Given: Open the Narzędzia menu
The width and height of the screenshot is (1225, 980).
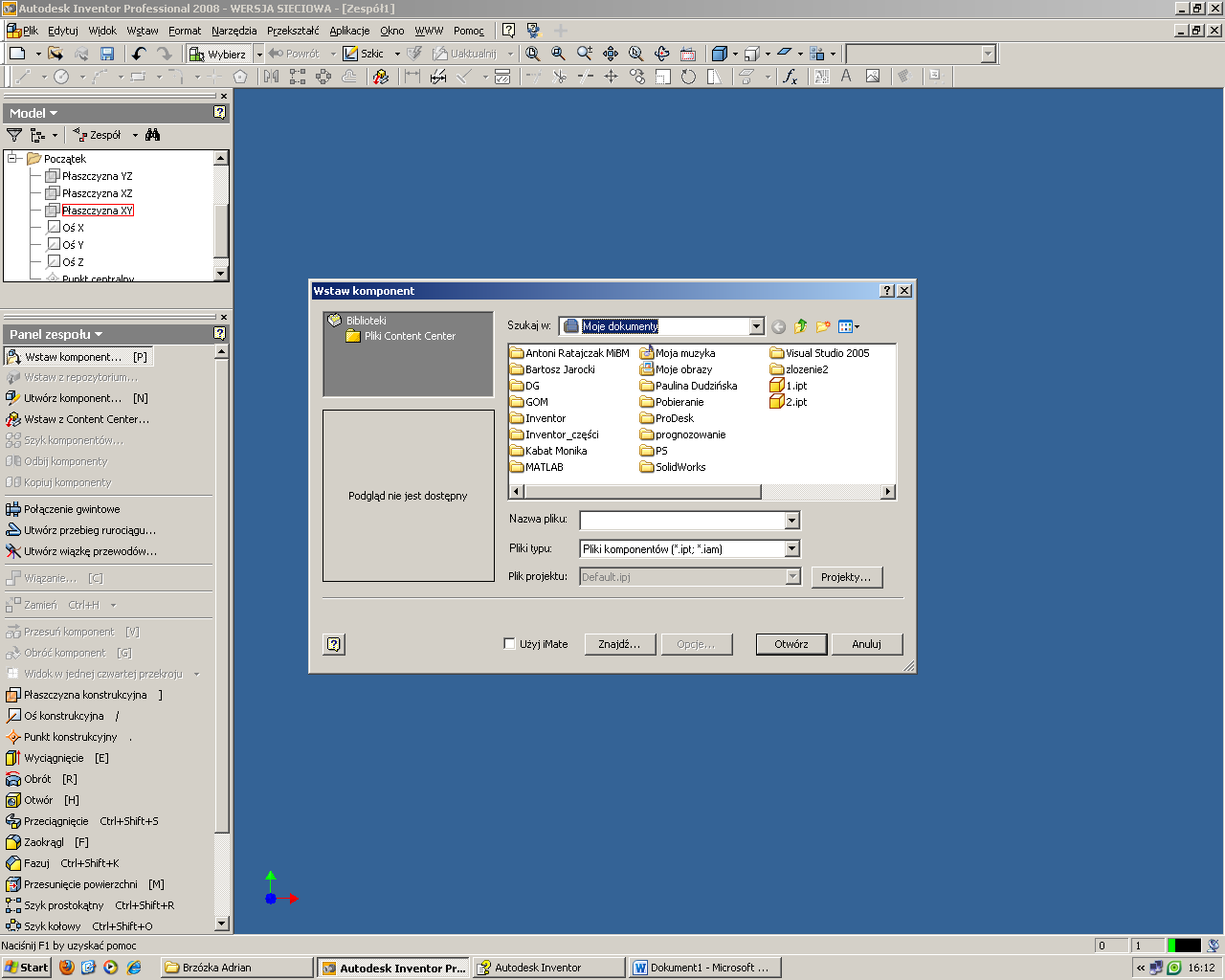Looking at the screenshot, I should (x=234, y=31).
